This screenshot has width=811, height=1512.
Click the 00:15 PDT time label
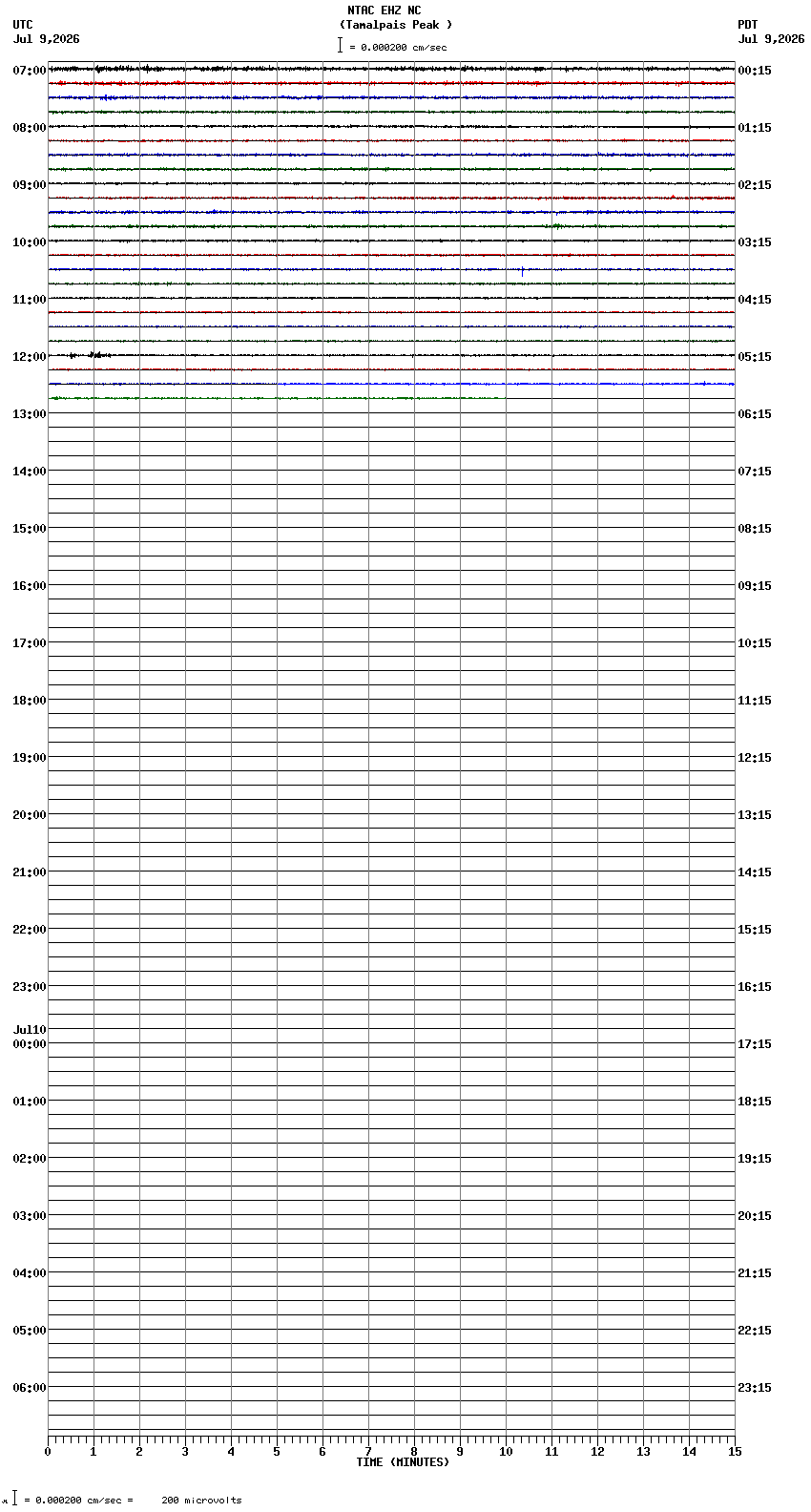click(755, 71)
